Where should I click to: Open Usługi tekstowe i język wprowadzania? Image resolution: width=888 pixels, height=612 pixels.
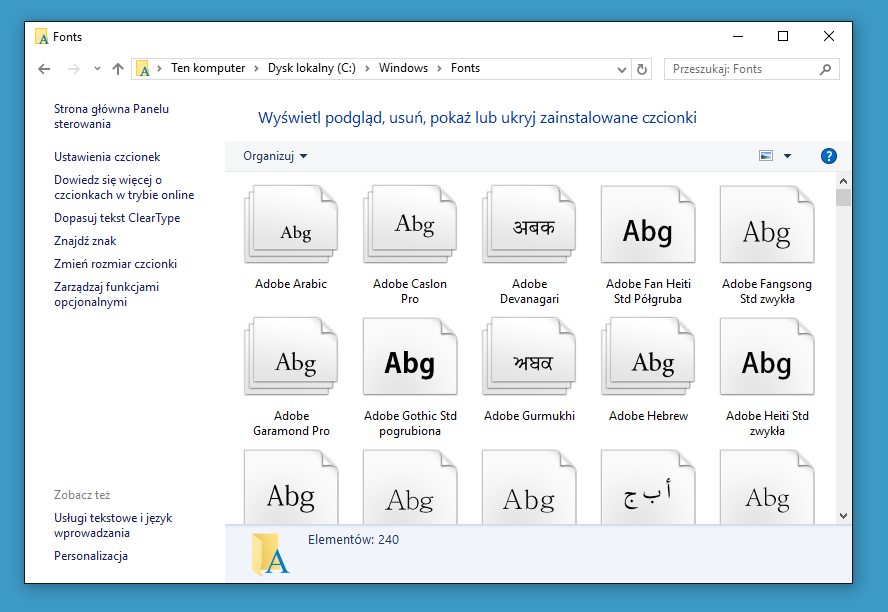click(x=113, y=525)
